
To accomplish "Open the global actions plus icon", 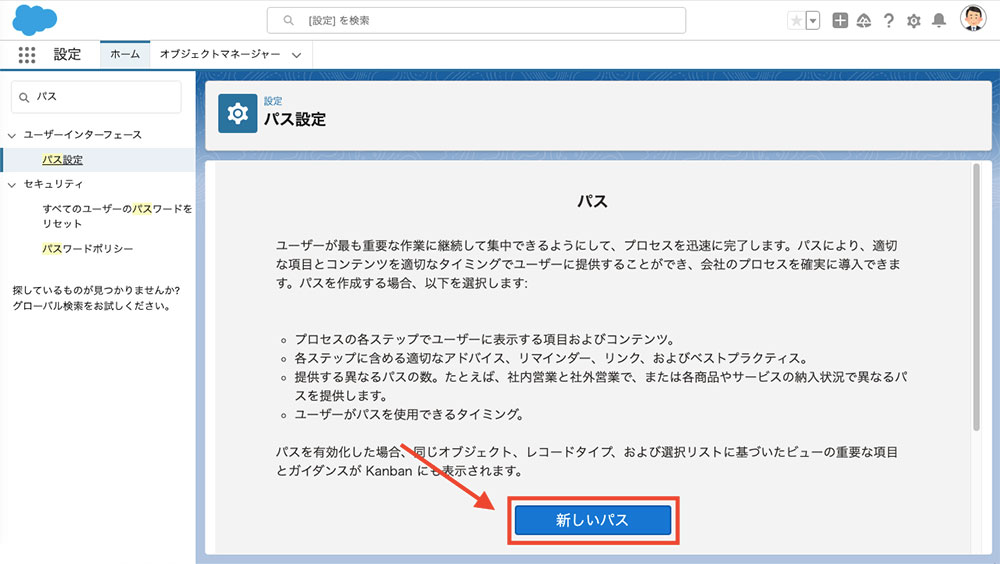I will [x=840, y=21].
